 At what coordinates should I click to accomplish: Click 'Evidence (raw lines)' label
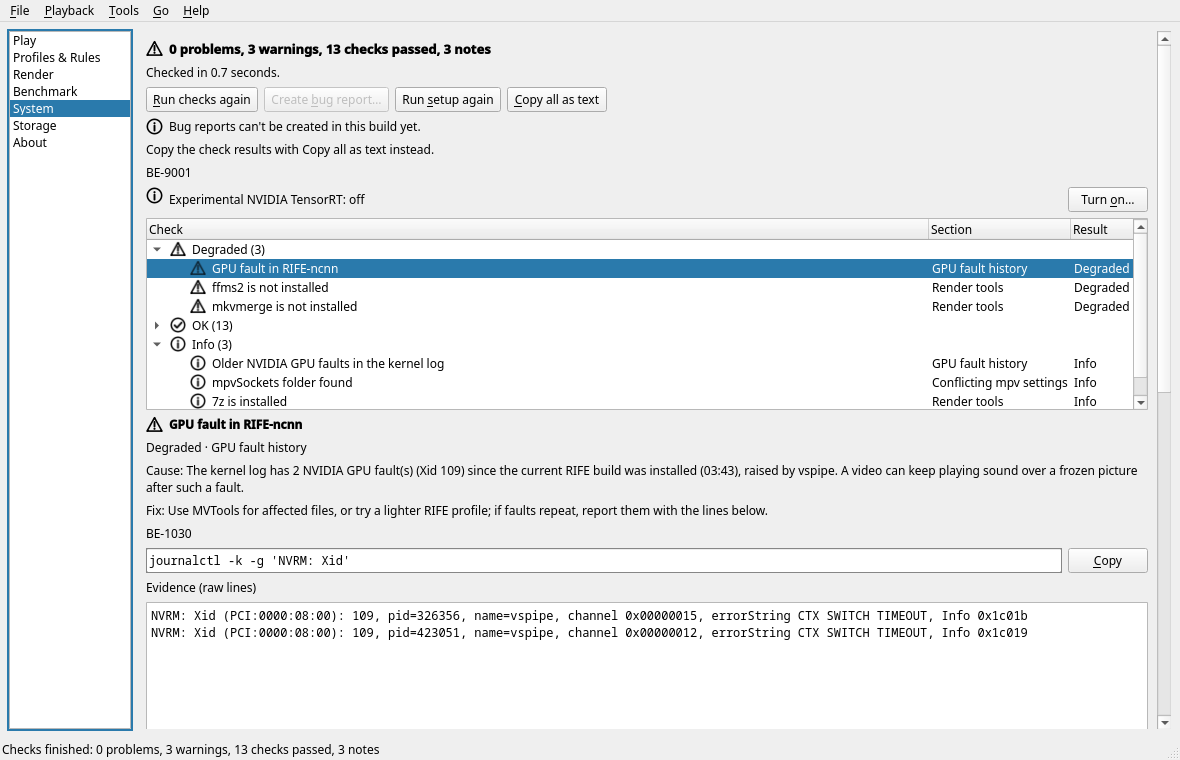pos(201,587)
